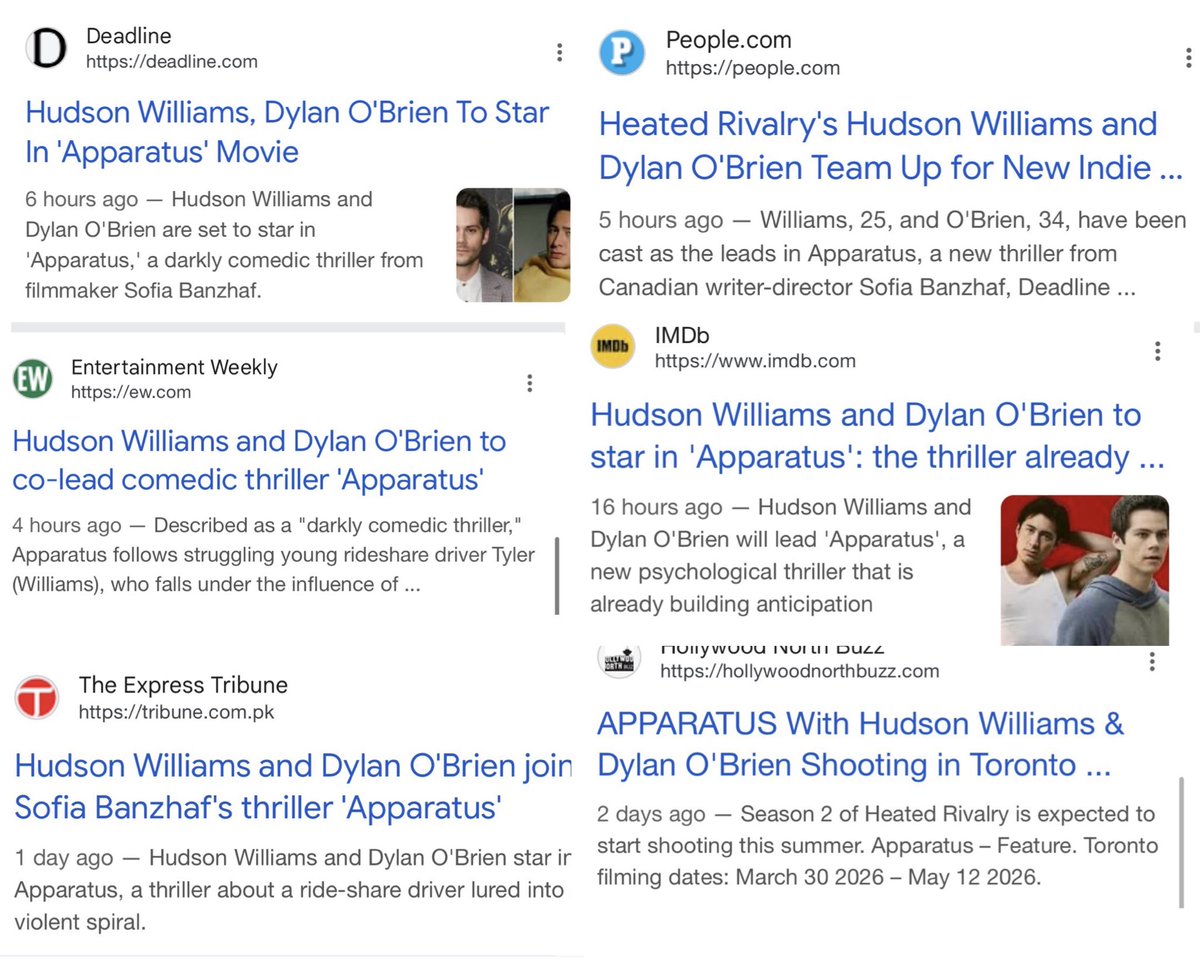Open three-dot menu for Entertainment Weekly result
The image size is (1200, 967).
tap(529, 383)
